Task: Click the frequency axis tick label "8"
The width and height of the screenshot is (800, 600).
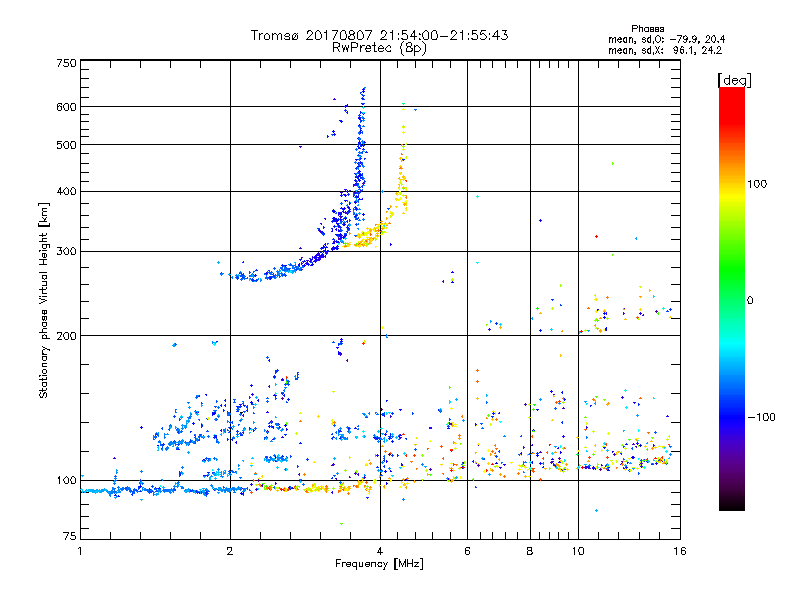Action: 530,551
